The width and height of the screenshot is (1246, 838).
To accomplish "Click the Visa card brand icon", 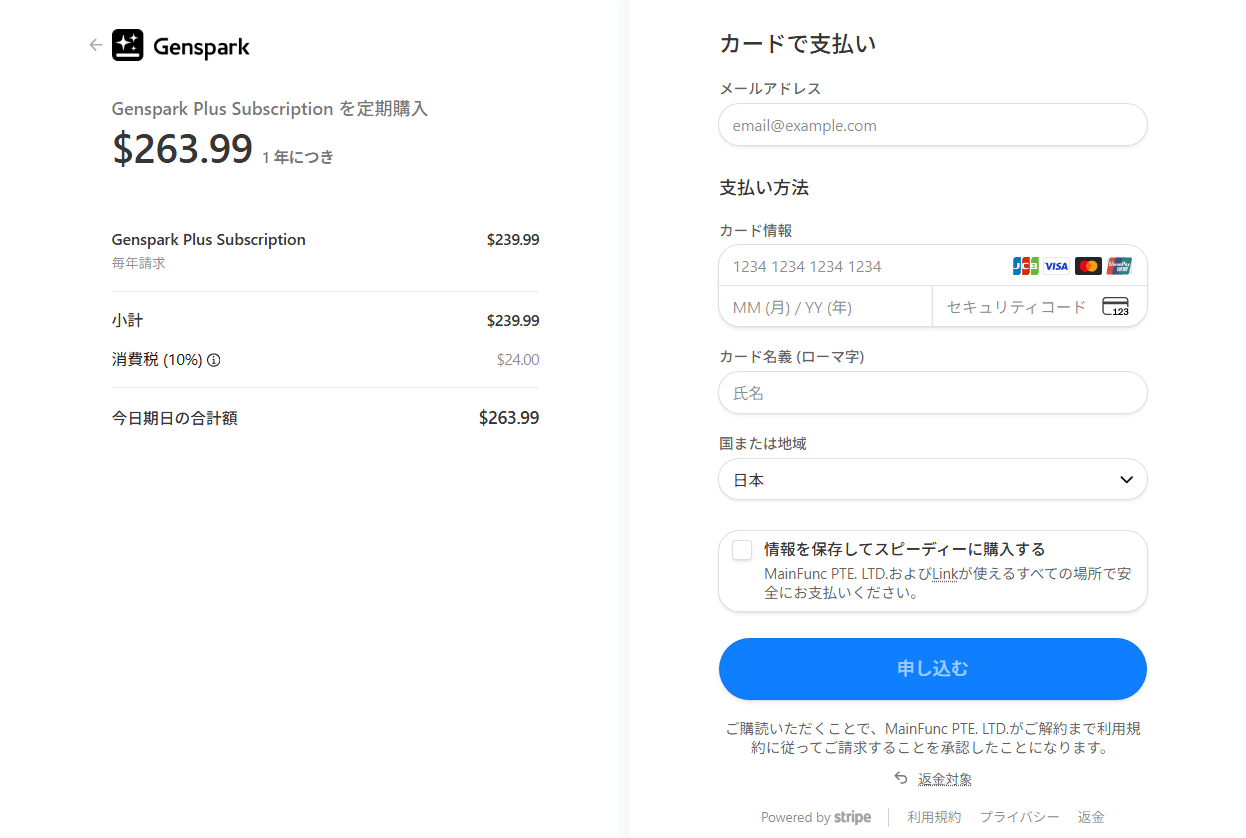I will (1056, 266).
